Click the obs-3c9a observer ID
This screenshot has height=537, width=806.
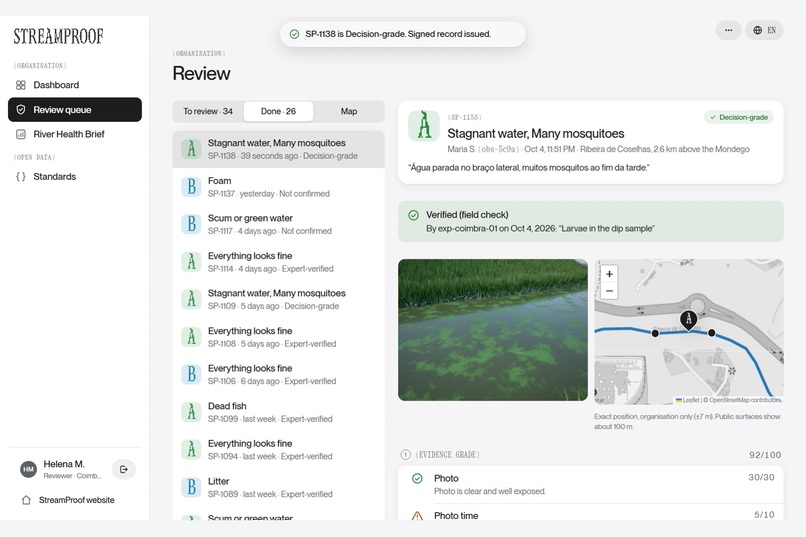click(x=498, y=149)
